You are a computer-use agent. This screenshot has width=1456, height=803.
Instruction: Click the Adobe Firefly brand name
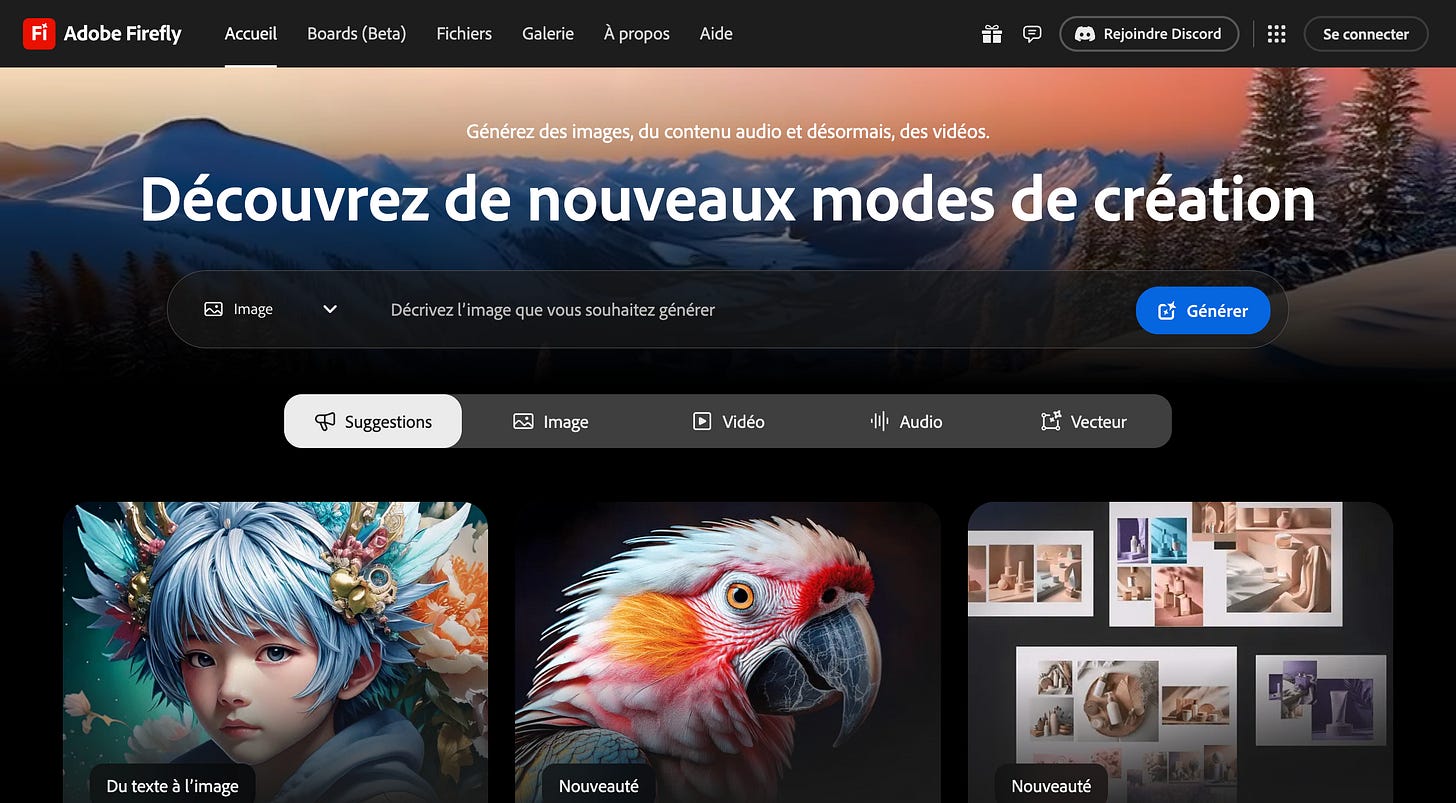click(x=123, y=34)
